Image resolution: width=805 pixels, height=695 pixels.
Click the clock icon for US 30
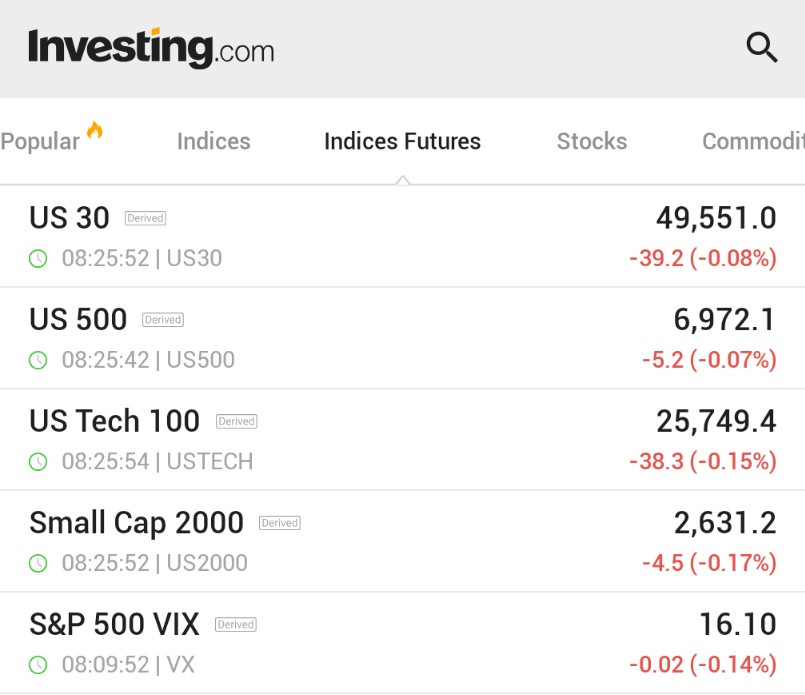(x=38, y=259)
